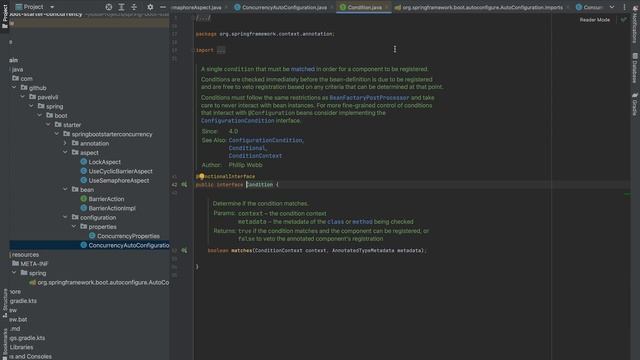Collapse the starter package folder
The height and width of the screenshot is (360, 640).
[49, 125]
